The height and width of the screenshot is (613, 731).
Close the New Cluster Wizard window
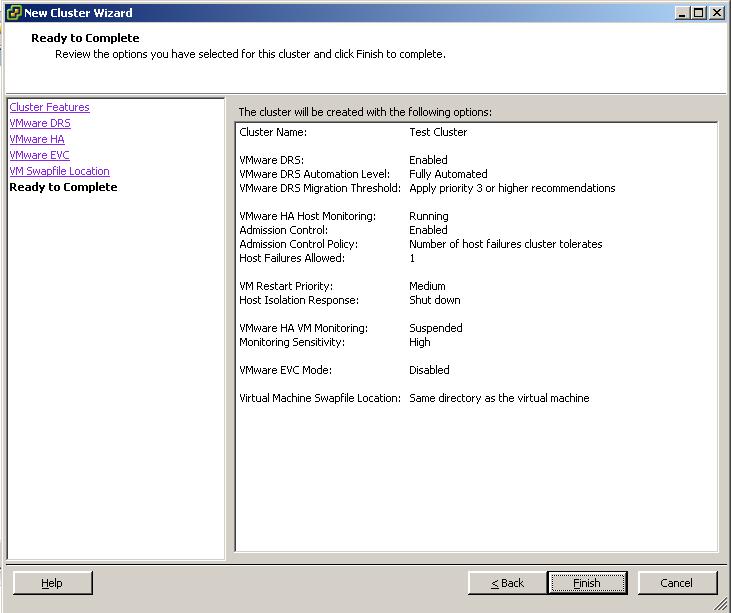[717, 13]
